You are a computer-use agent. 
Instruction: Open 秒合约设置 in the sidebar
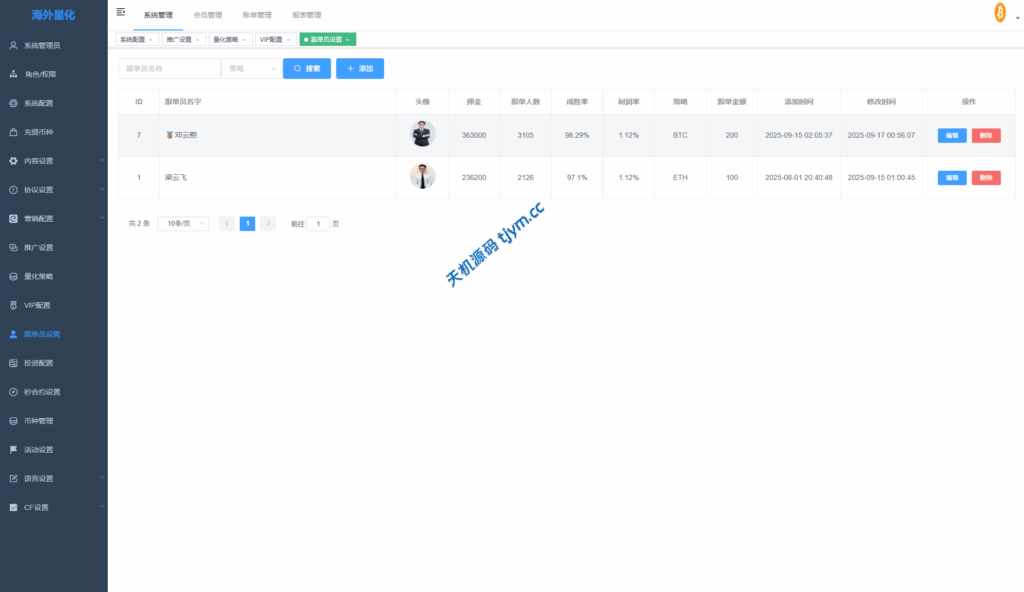42,392
